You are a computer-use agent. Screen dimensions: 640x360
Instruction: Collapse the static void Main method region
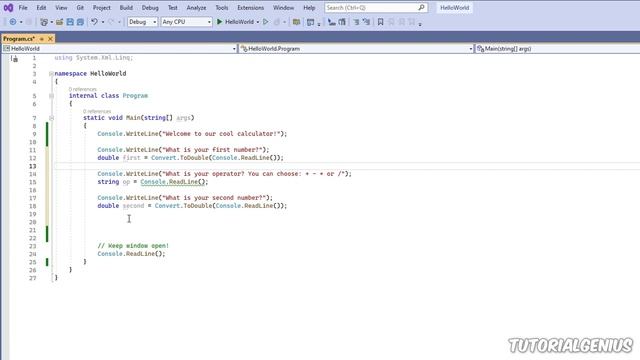[x=51, y=118]
